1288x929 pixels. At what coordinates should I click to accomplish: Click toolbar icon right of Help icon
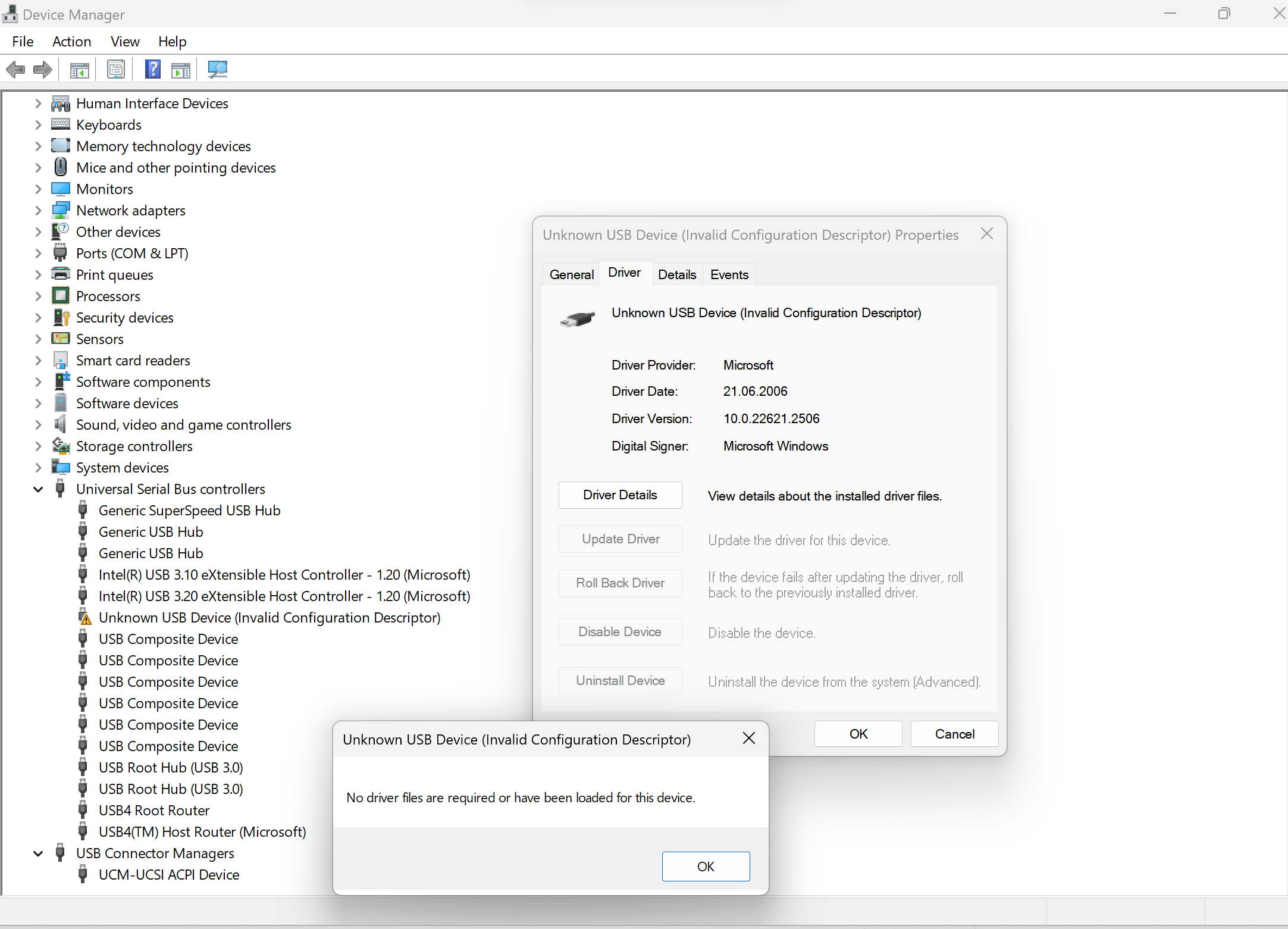coord(181,70)
